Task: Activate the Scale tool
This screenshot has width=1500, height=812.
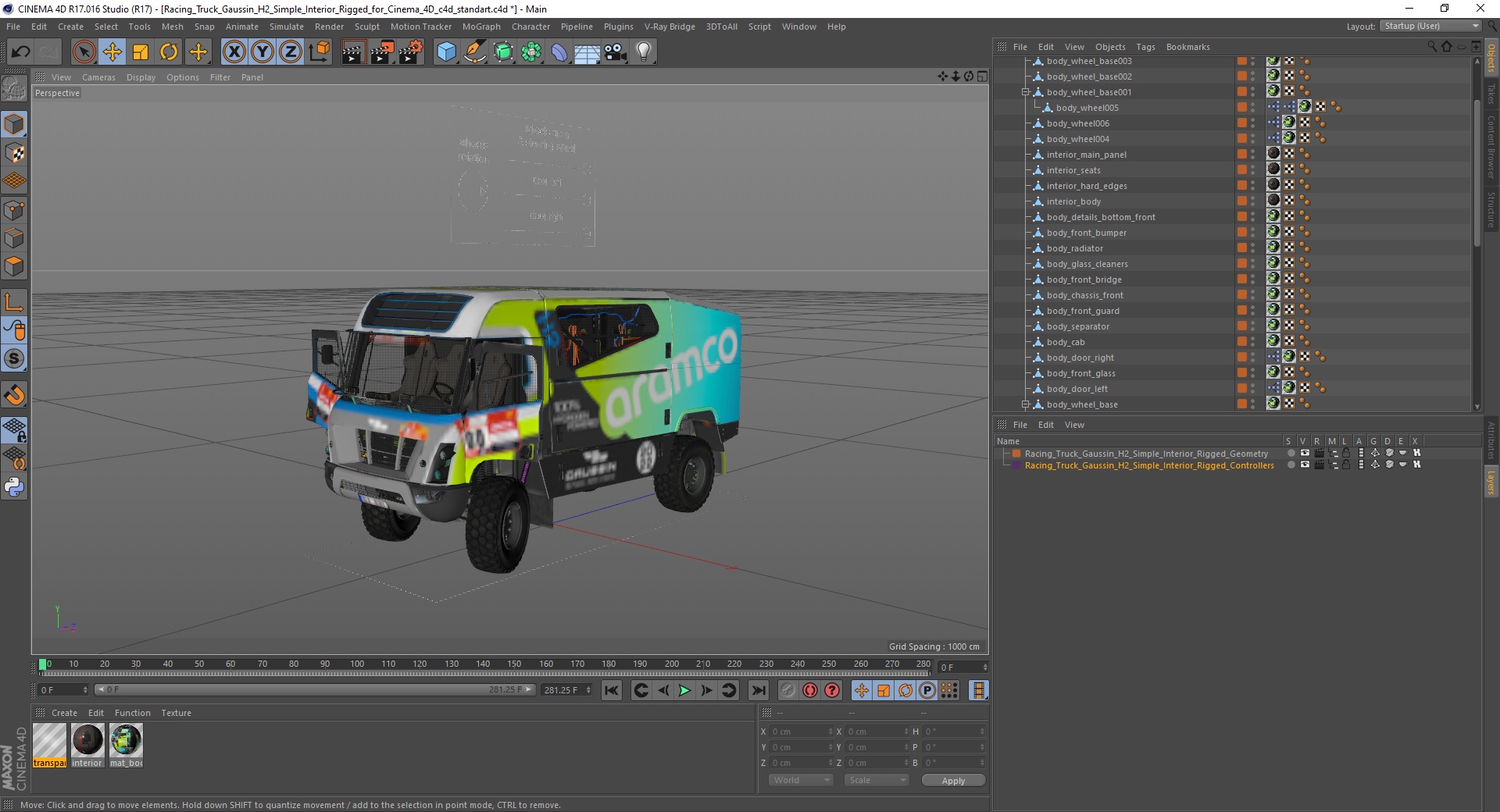Action: (x=141, y=52)
